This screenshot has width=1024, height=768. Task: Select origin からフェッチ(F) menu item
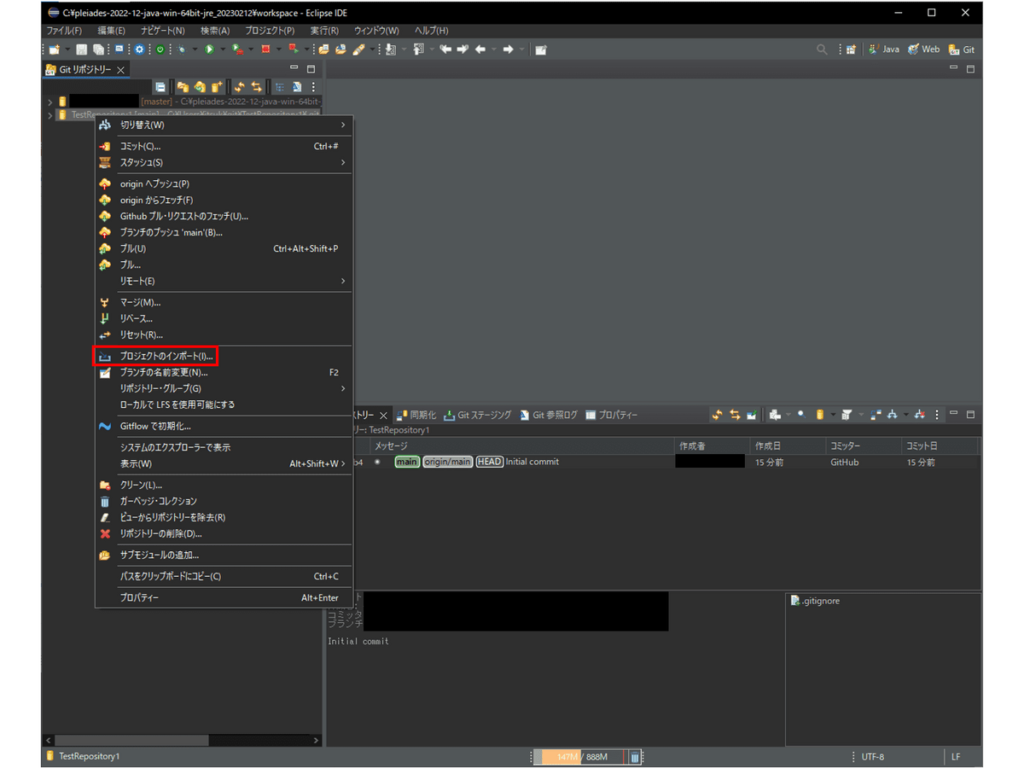click(223, 200)
